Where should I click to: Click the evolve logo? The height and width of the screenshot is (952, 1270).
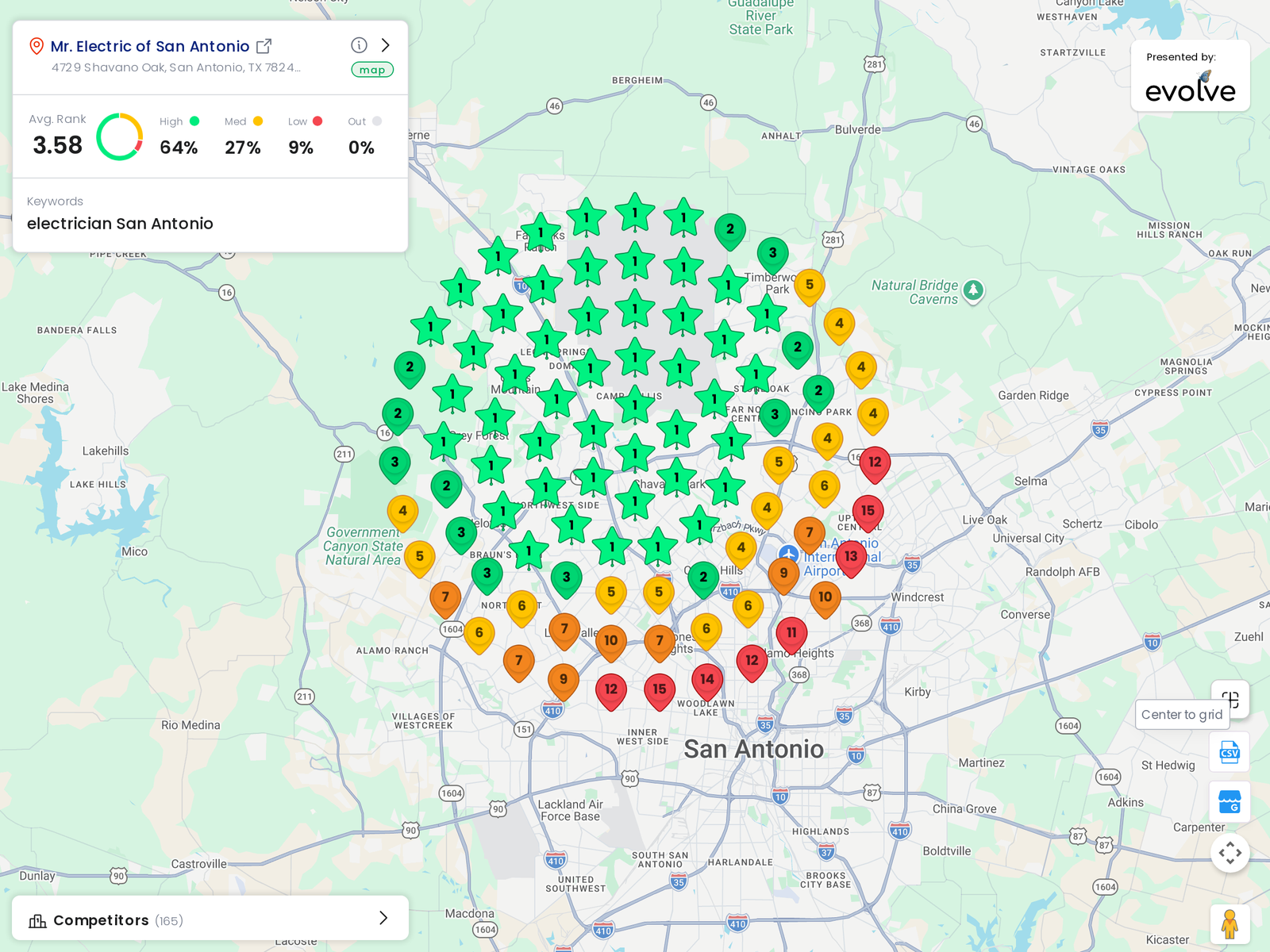coord(1190,87)
